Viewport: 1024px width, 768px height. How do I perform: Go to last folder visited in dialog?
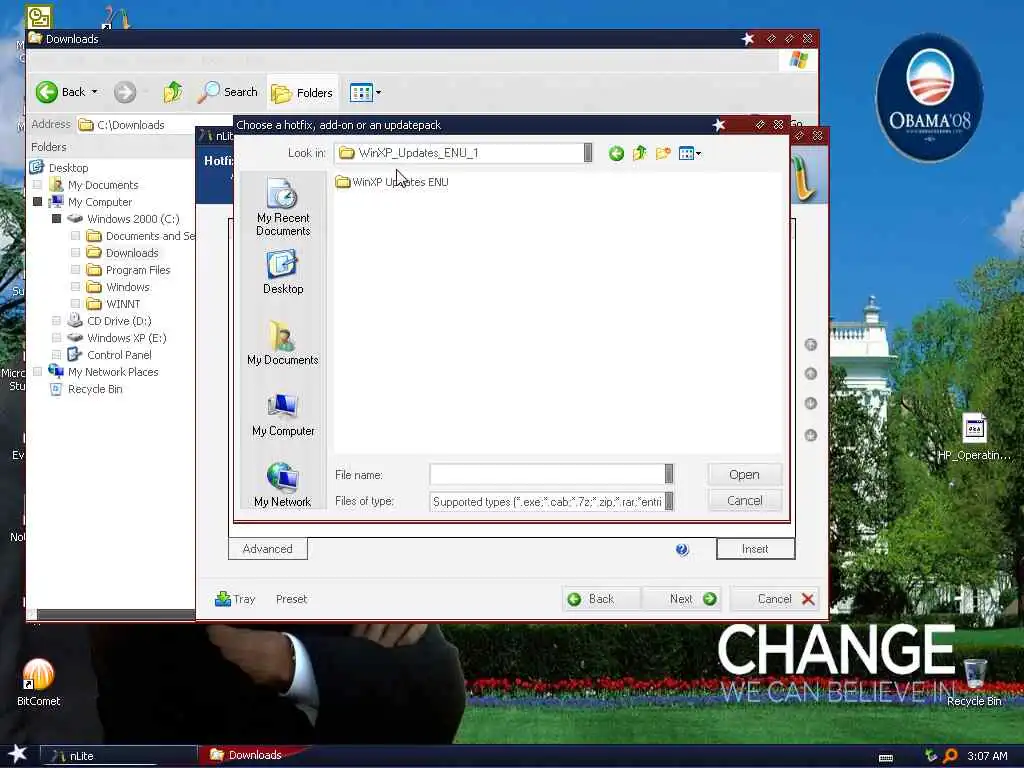[x=616, y=153]
